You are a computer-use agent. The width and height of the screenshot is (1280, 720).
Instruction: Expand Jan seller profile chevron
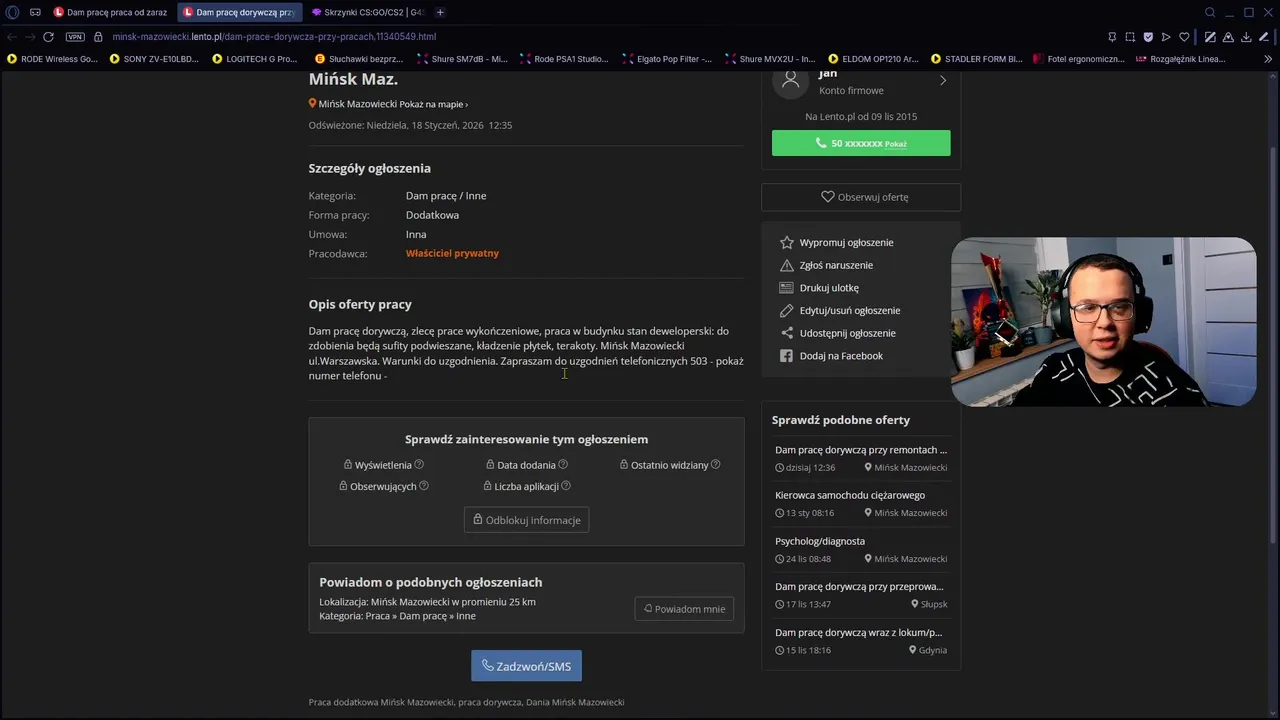coord(942,81)
